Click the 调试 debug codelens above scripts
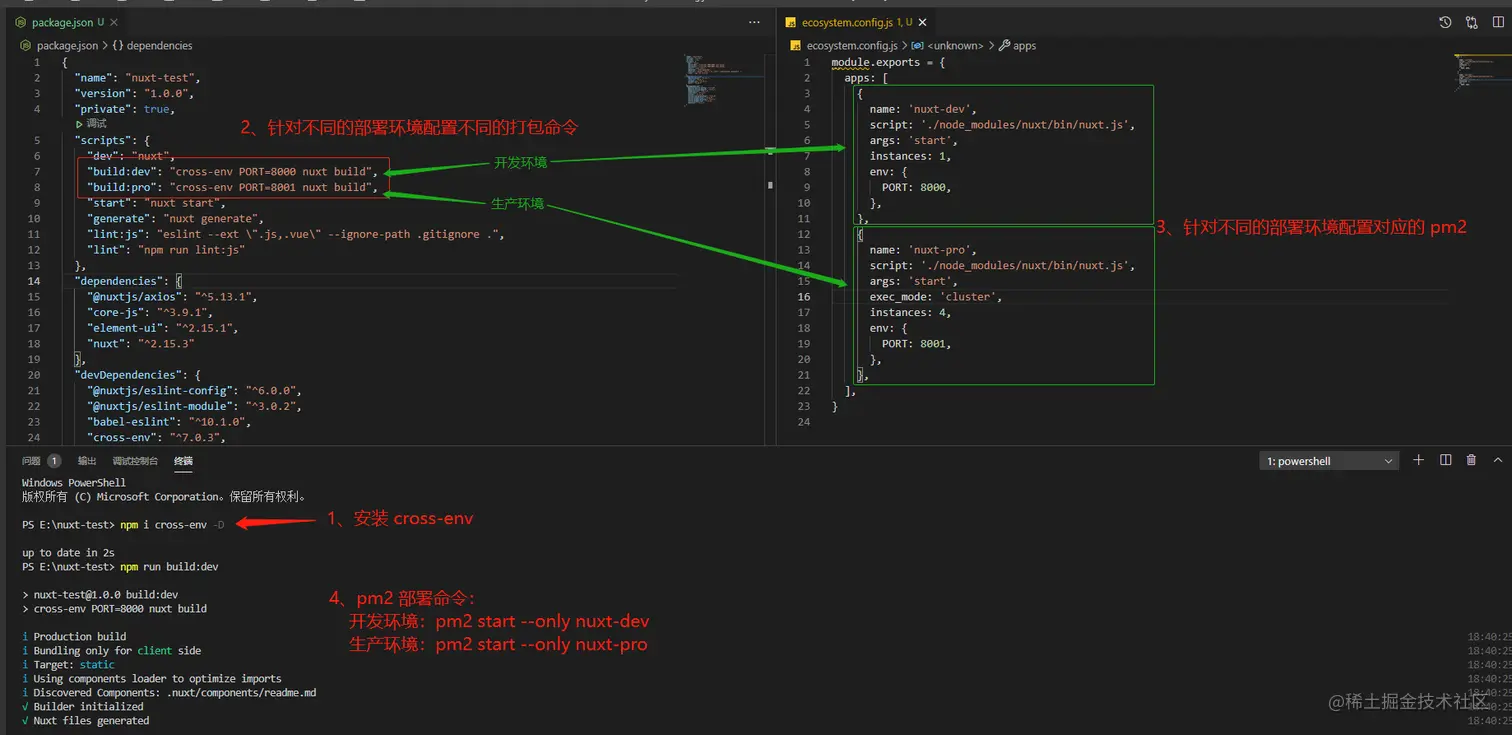Image resolution: width=1512 pixels, height=735 pixels. click(92, 124)
